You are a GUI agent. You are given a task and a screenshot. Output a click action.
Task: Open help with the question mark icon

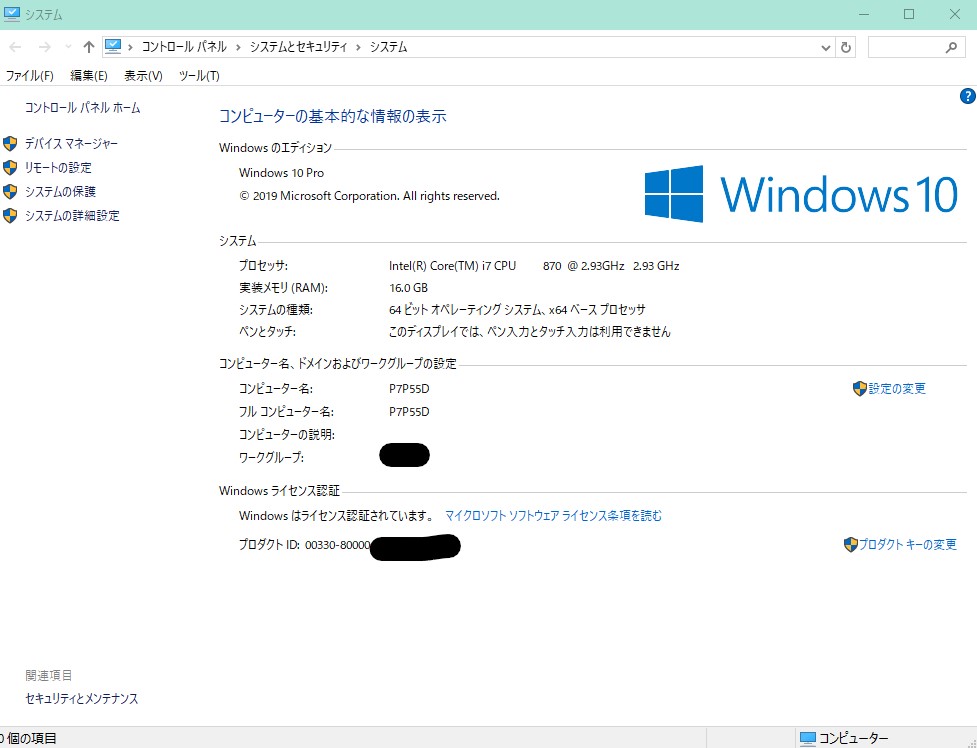(967, 96)
